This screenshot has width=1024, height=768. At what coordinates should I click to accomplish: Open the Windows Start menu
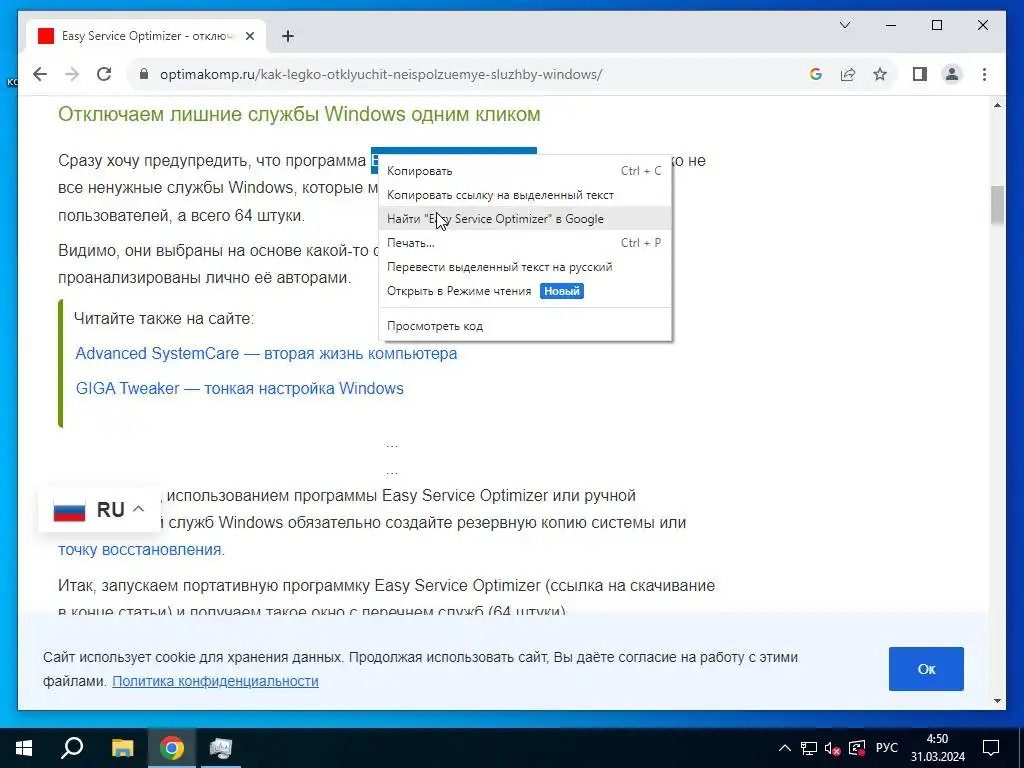(x=24, y=748)
